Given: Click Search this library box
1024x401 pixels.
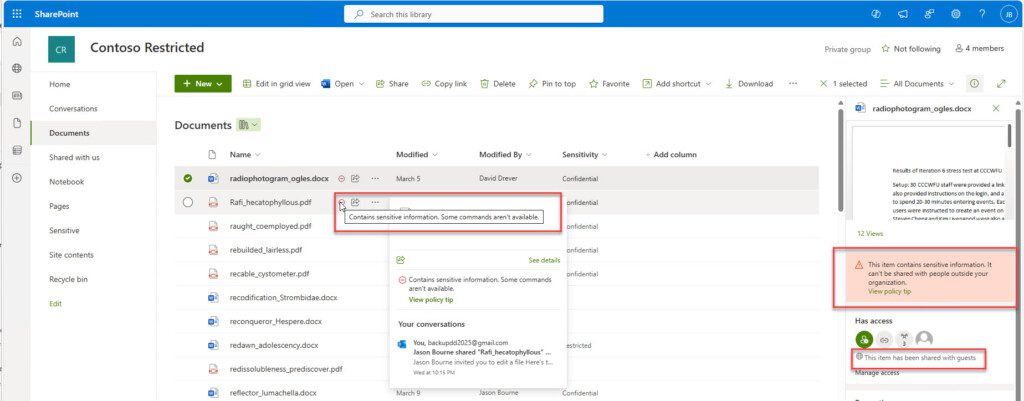Looking at the screenshot, I should 473,14.
